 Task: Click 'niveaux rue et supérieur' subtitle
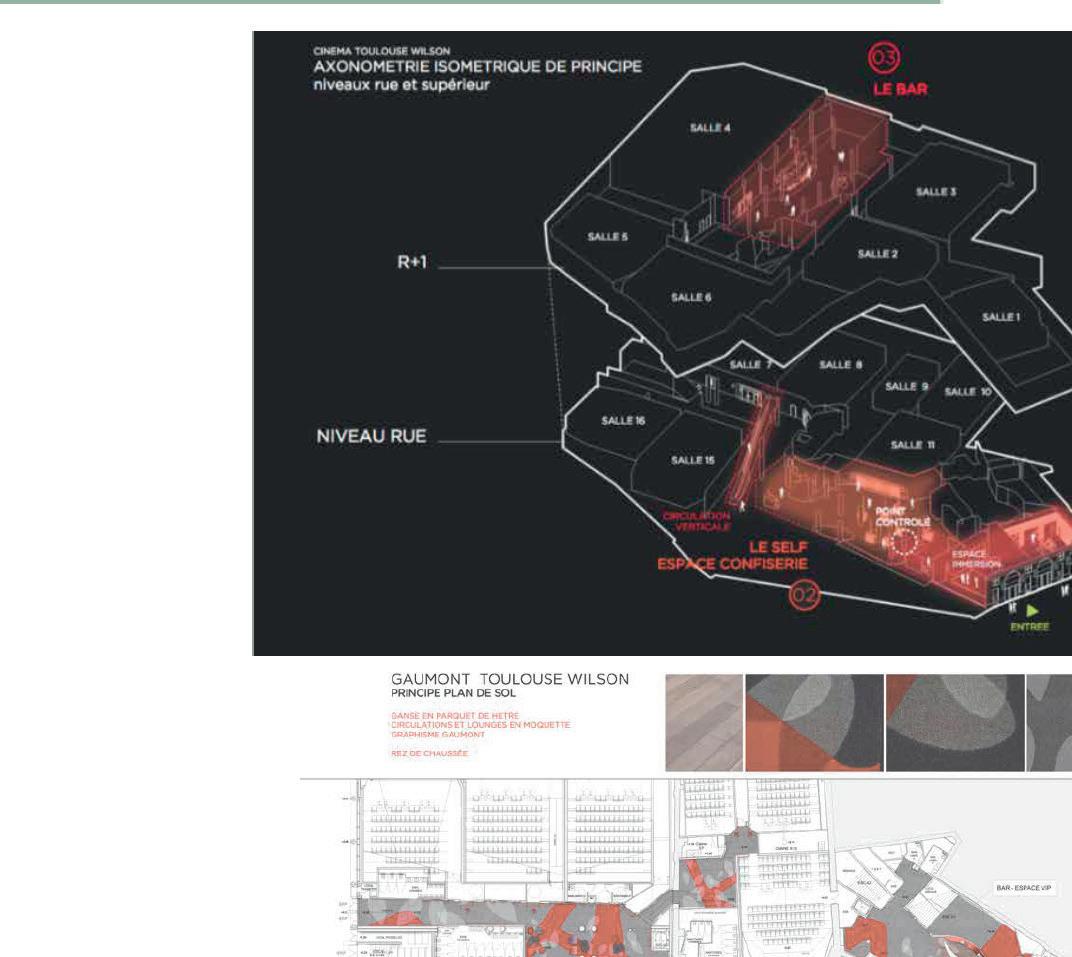tap(401, 85)
